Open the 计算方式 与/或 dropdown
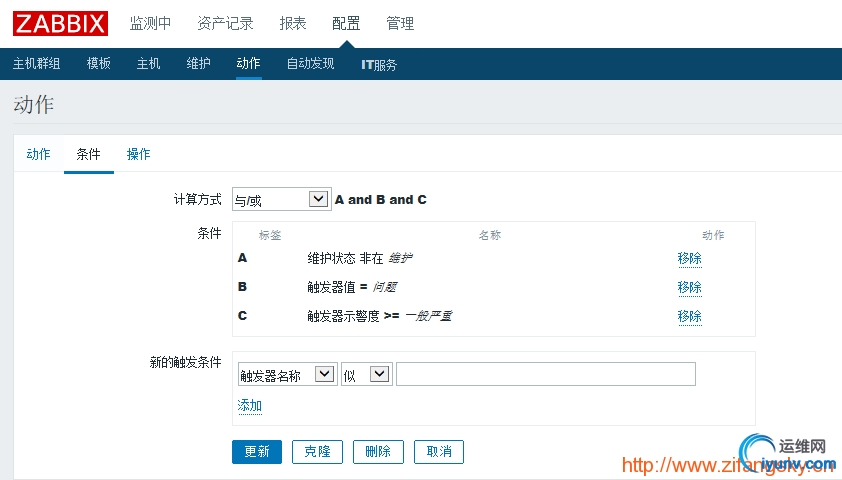The height and width of the screenshot is (480, 842). coord(281,199)
